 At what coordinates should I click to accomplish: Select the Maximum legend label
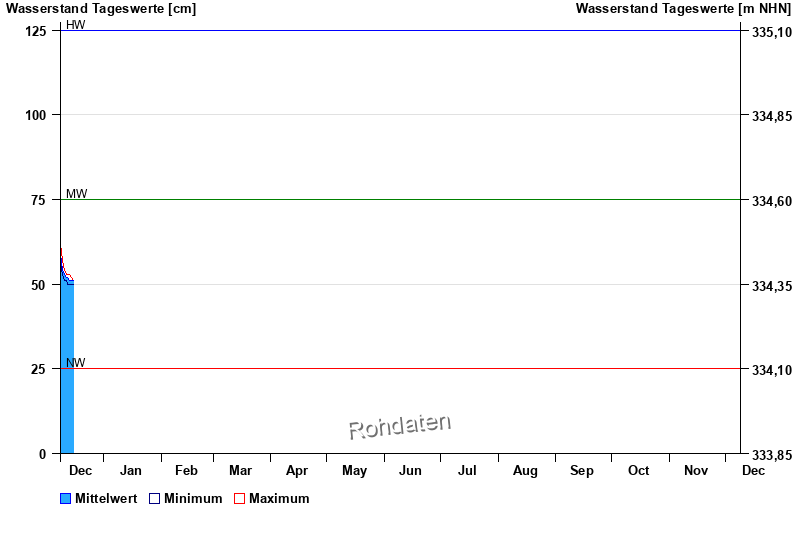click(279, 499)
